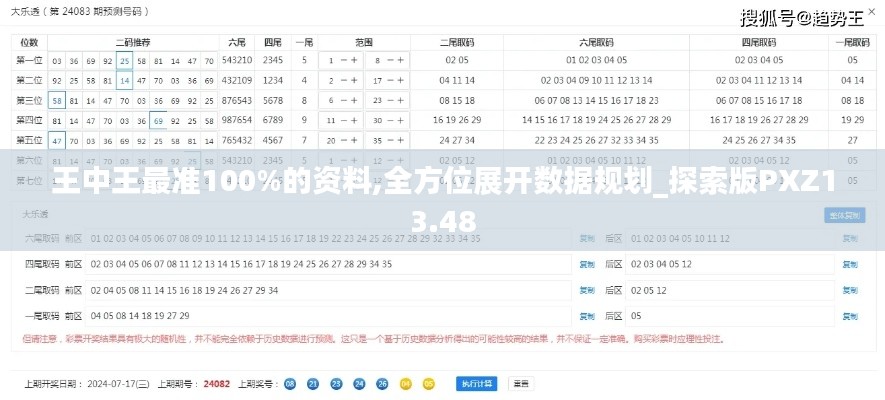The height and width of the screenshot is (400, 885).
Task: Click 二尾取码 cell 24 27 34
Action: coord(457,140)
